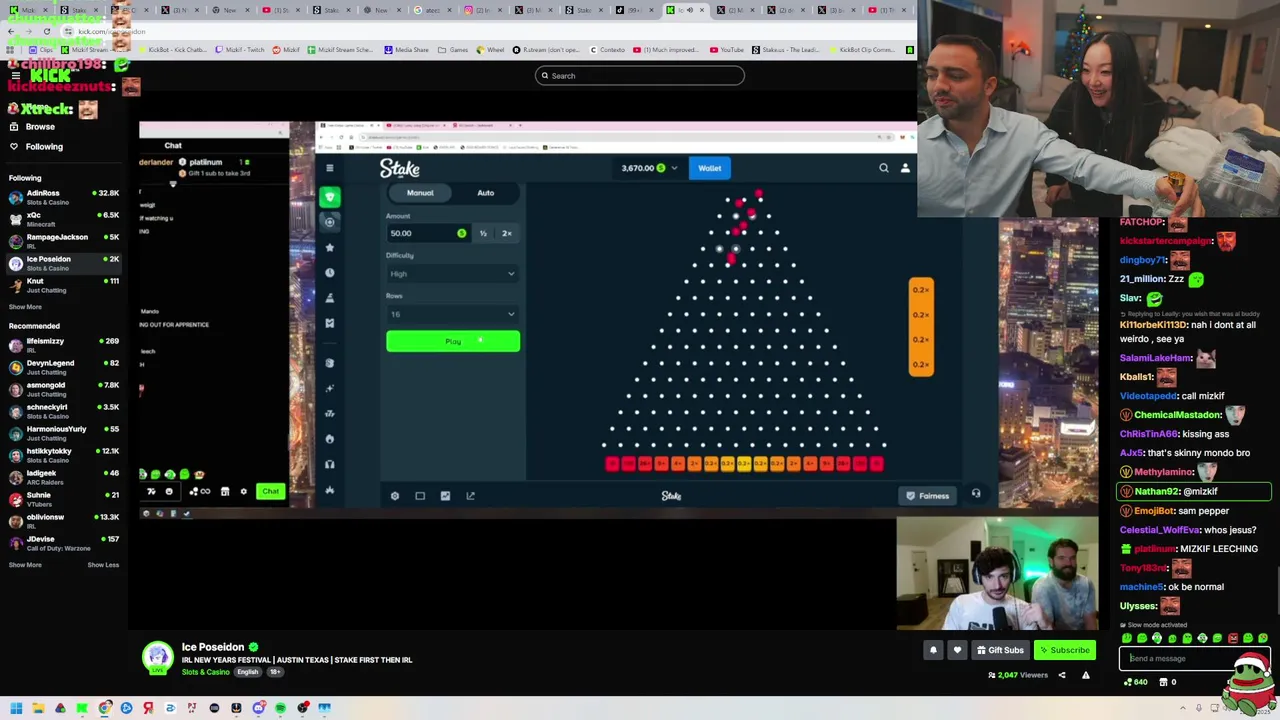Click the report warning triangle icon
This screenshot has height=720, width=1280.
tap(1085, 675)
